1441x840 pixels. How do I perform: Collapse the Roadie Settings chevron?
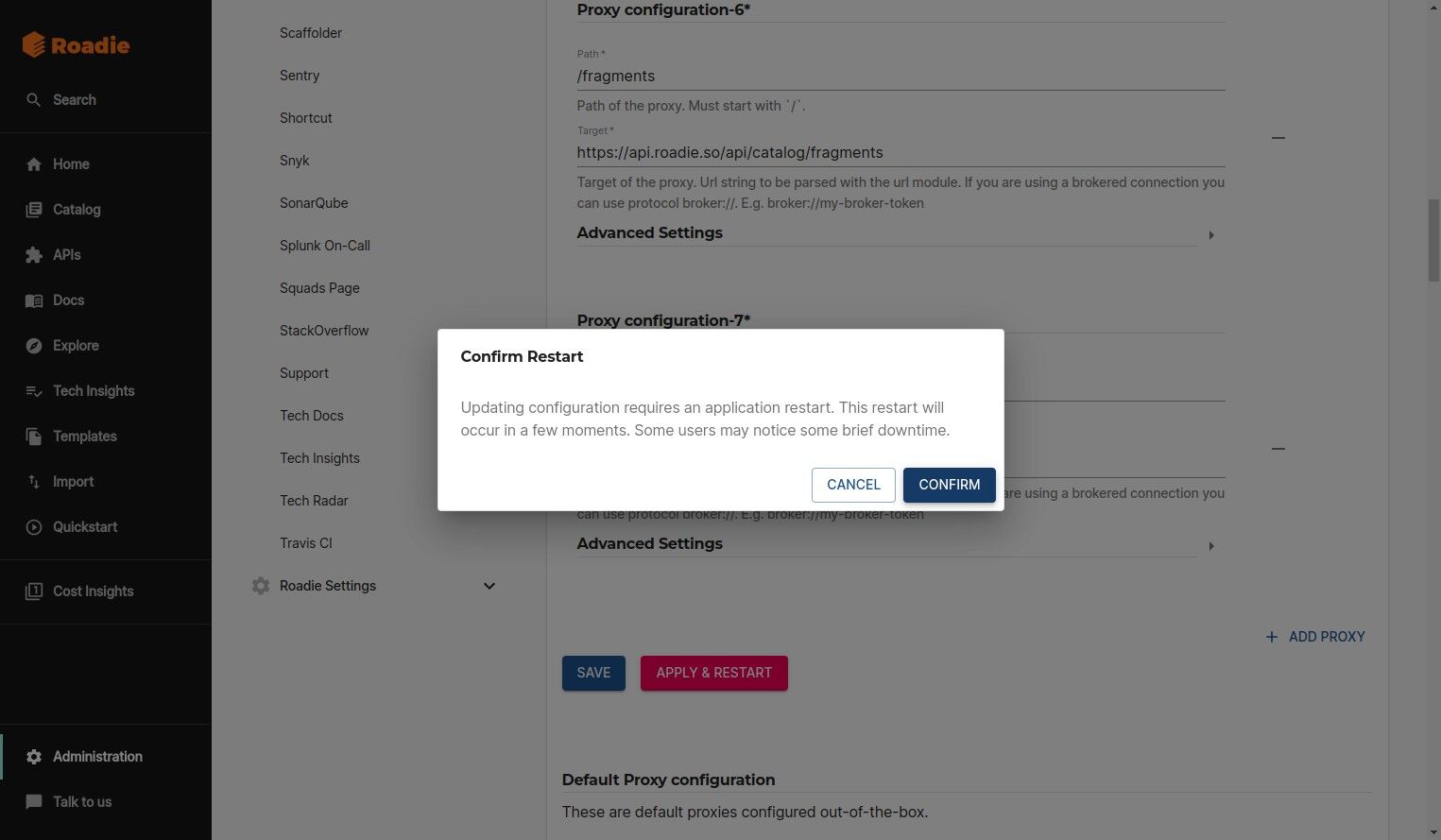pos(489,586)
